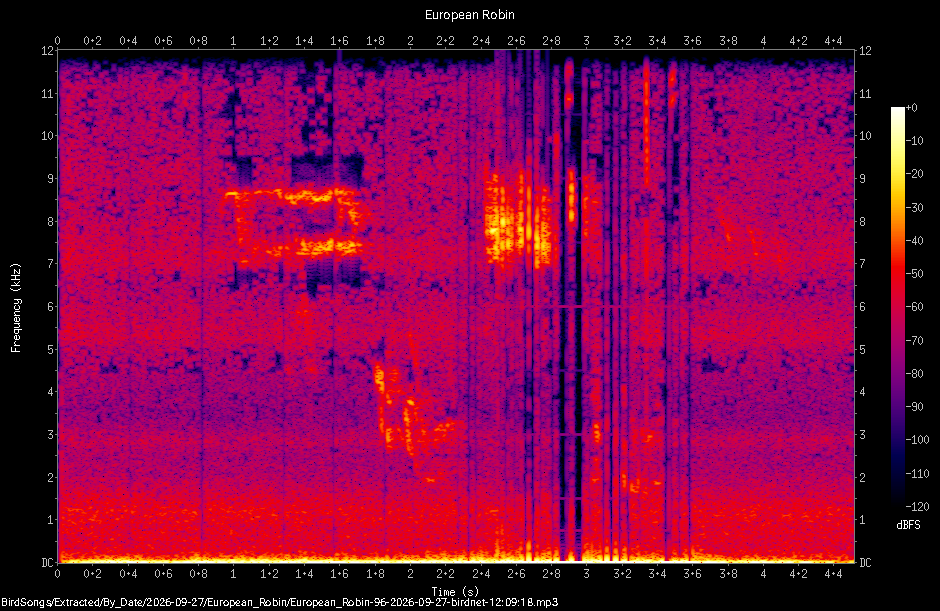
Task: Select the '-90' colorbar label
Action: (x=914, y=407)
